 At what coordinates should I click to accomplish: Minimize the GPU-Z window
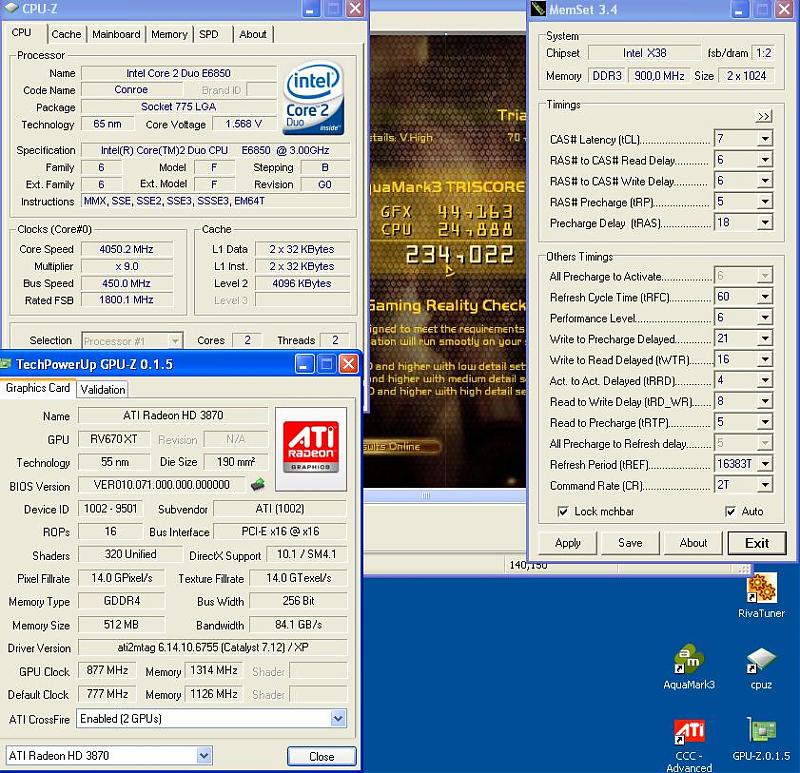point(304,364)
